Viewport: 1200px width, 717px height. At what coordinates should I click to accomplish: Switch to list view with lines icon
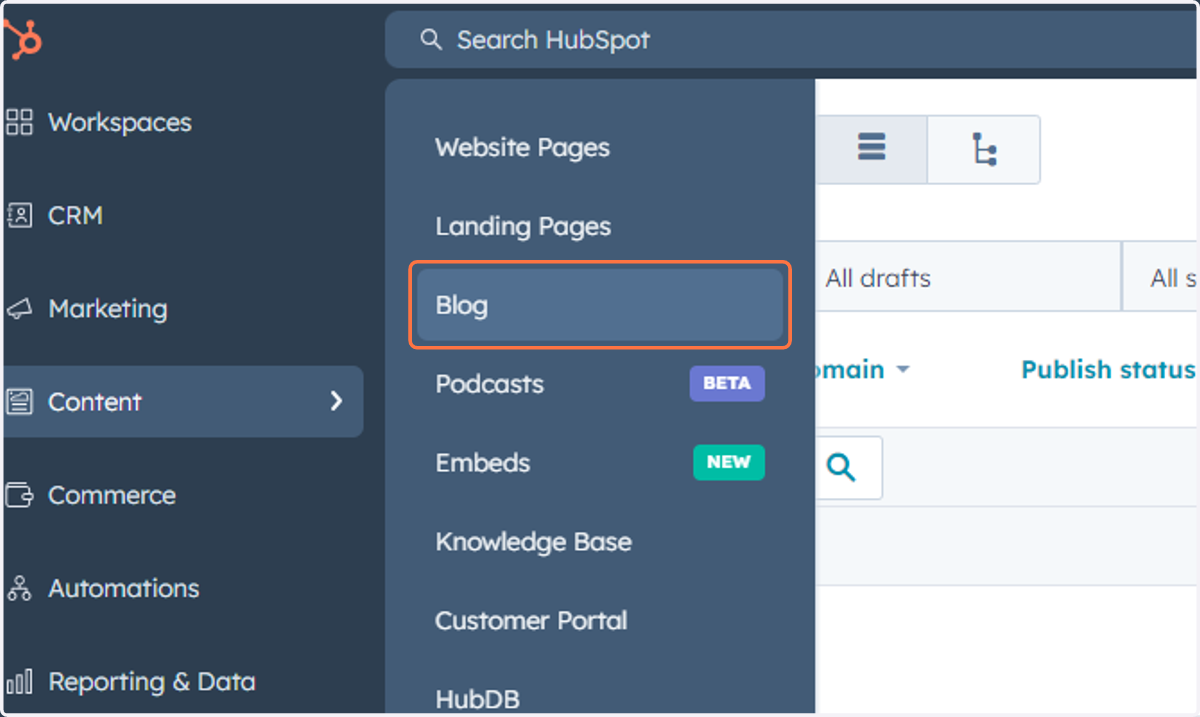click(871, 149)
